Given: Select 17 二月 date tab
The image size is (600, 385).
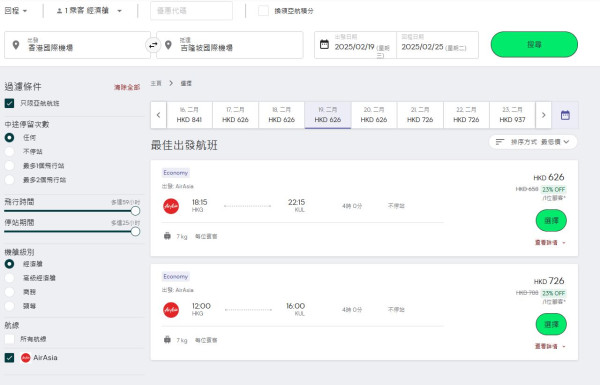Looking at the screenshot, I should point(235,115).
